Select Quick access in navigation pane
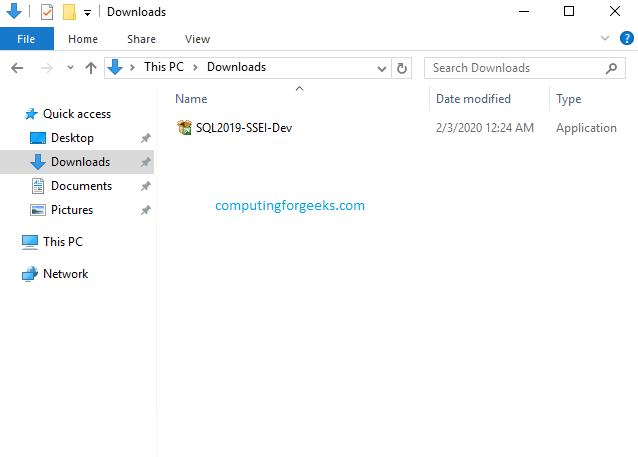 pos(77,114)
